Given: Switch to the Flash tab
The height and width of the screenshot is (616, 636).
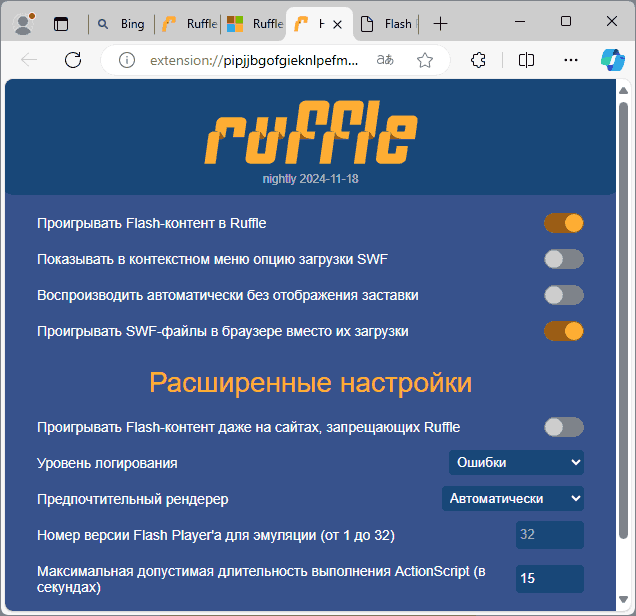Looking at the screenshot, I should (x=386, y=24).
